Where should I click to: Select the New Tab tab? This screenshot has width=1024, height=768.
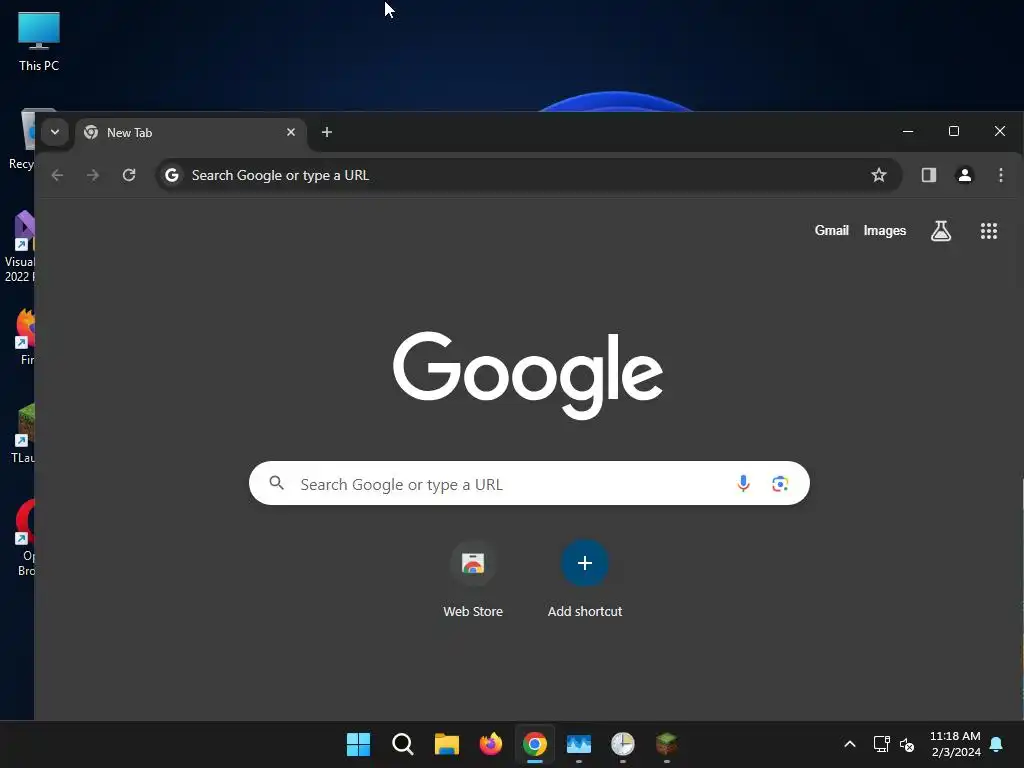[x=190, y=133]
